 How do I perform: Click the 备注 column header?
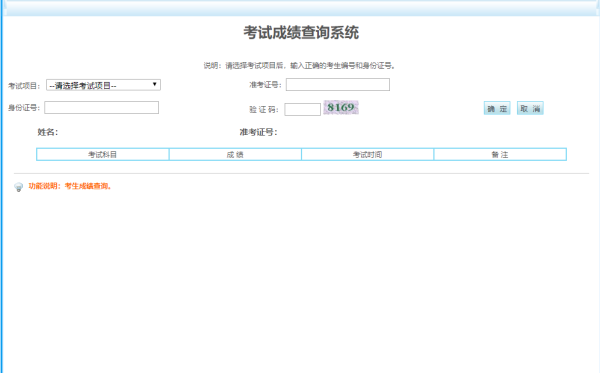[500, 155]
